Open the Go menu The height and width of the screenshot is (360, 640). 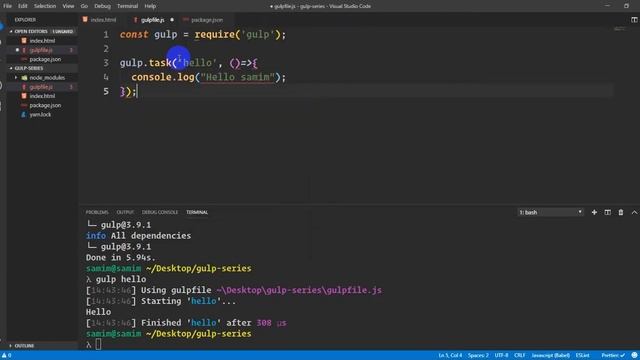pyautogui.click(x=84, y=6)
